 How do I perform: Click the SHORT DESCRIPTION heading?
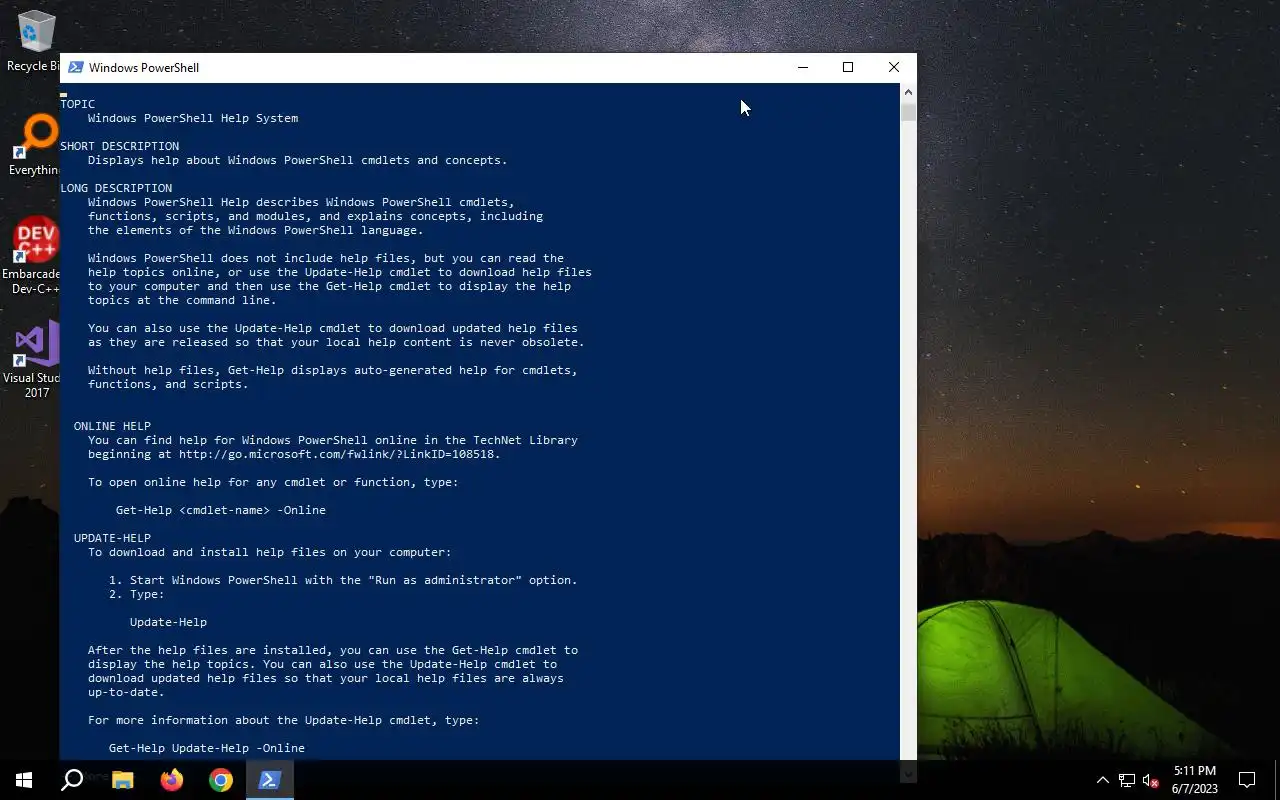pyautogui.click(x=120, y=146)
